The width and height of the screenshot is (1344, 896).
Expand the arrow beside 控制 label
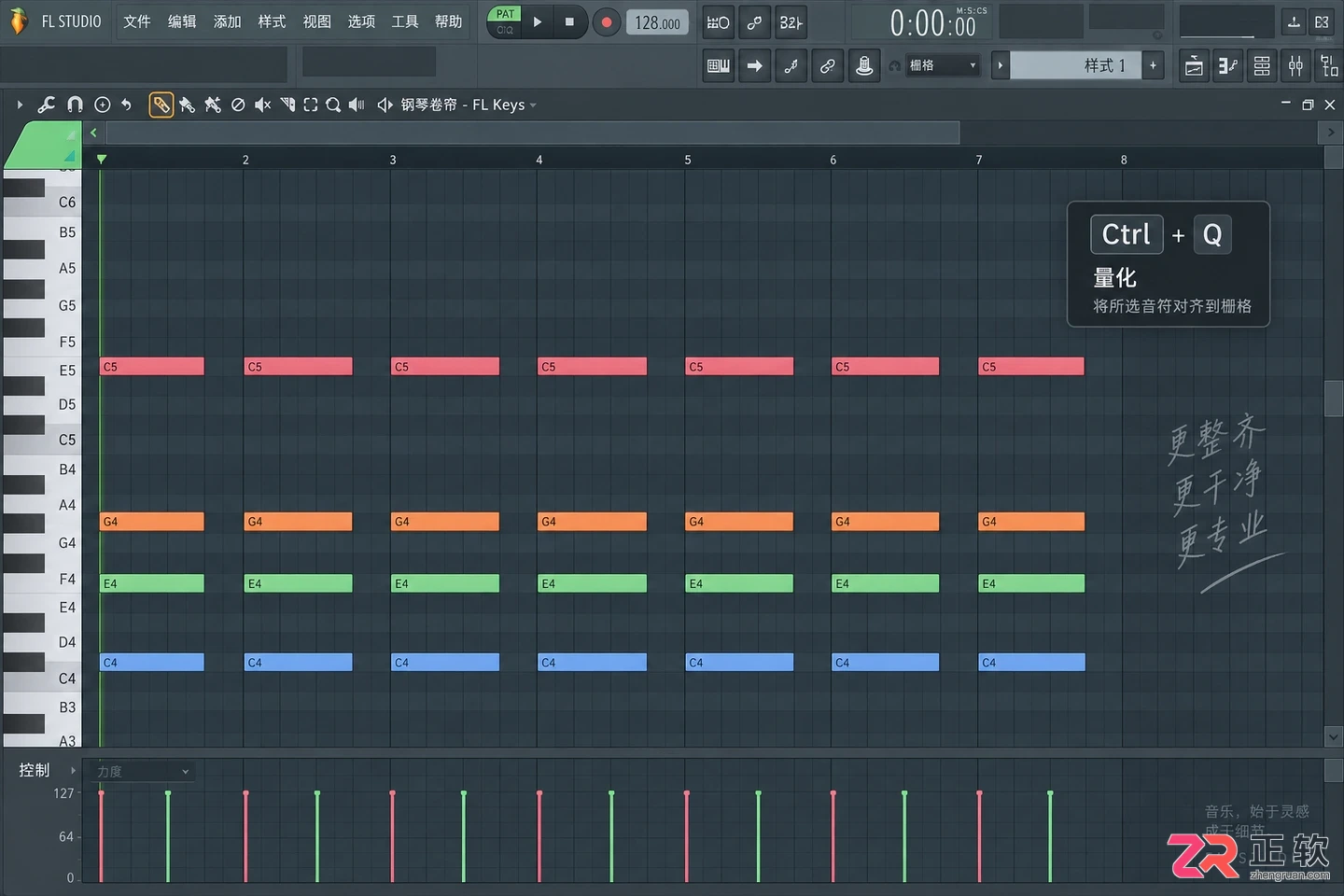click(73, 770)
